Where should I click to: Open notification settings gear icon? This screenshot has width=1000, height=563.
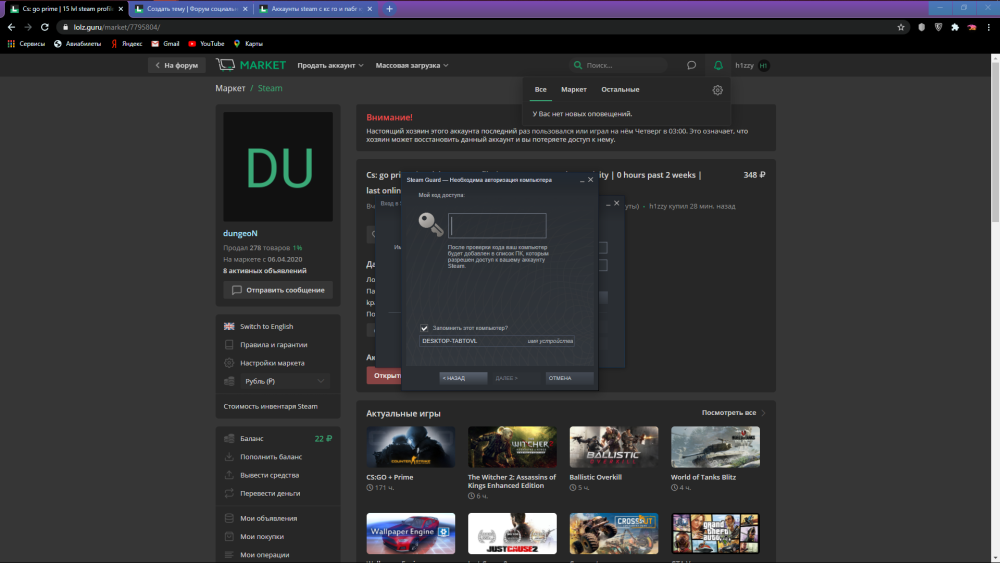tap(717, 90)
